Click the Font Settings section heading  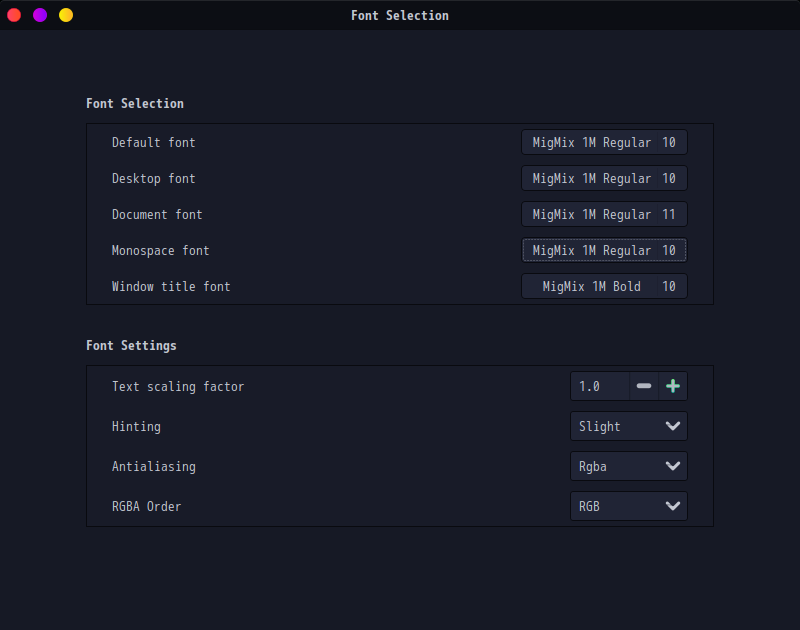point(131,345)
